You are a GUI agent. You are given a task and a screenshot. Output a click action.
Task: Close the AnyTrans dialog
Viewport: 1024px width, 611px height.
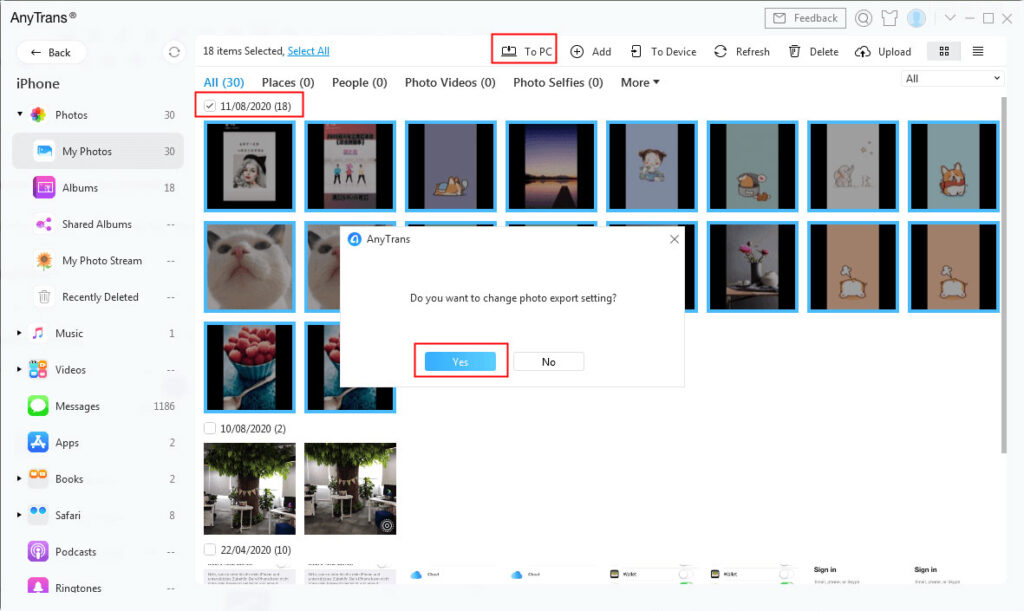click(674, 240)
